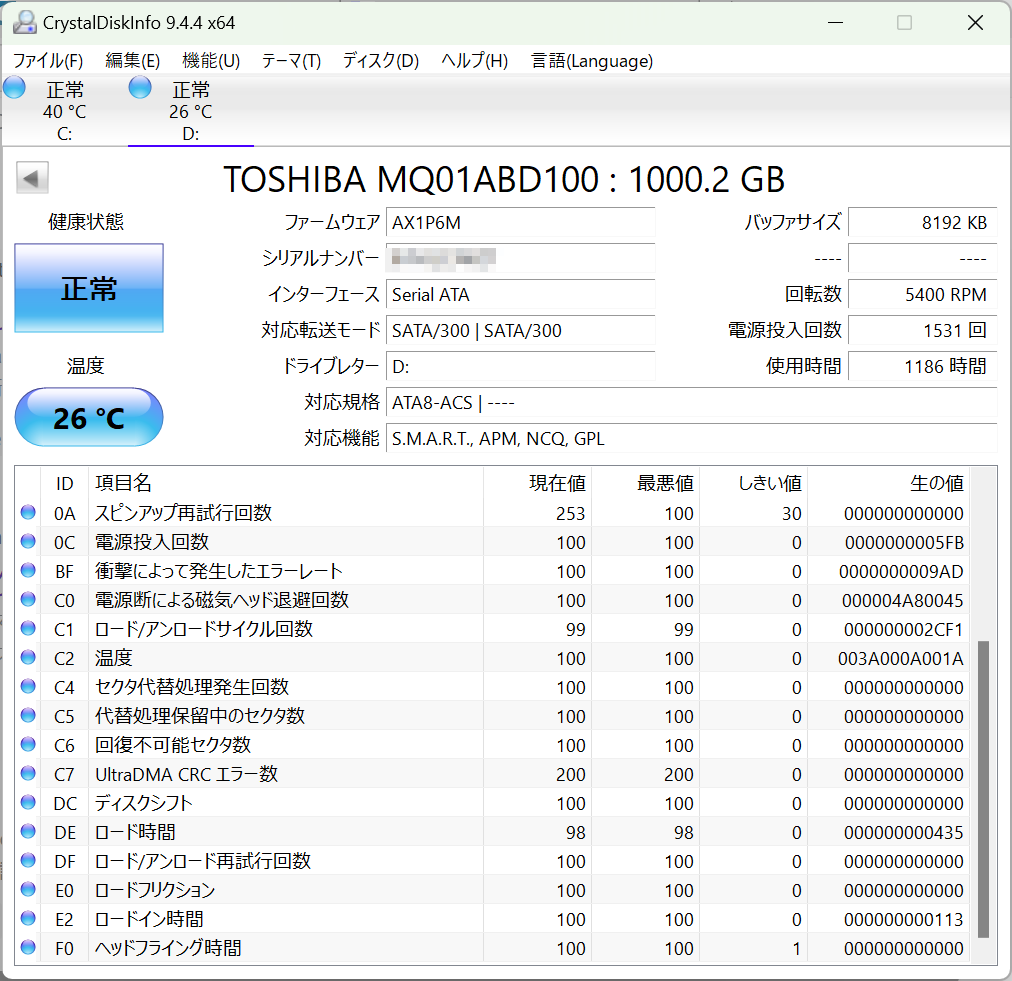Viewport: 1012px width, 981px height.
Task: Click current value 253 in row 0A
Action: [571, 514]
